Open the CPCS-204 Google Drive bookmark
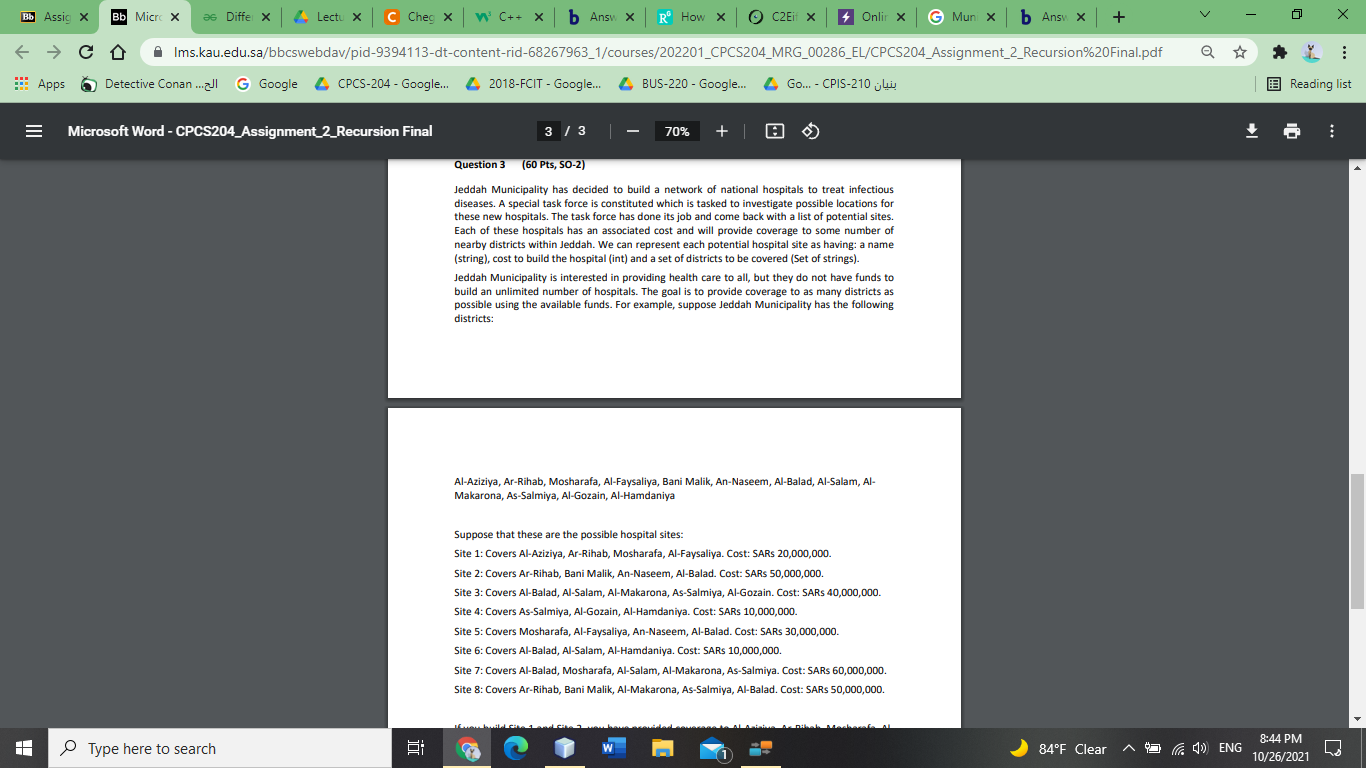Viewport: 1366px width, 768px height. click(381, 84)
